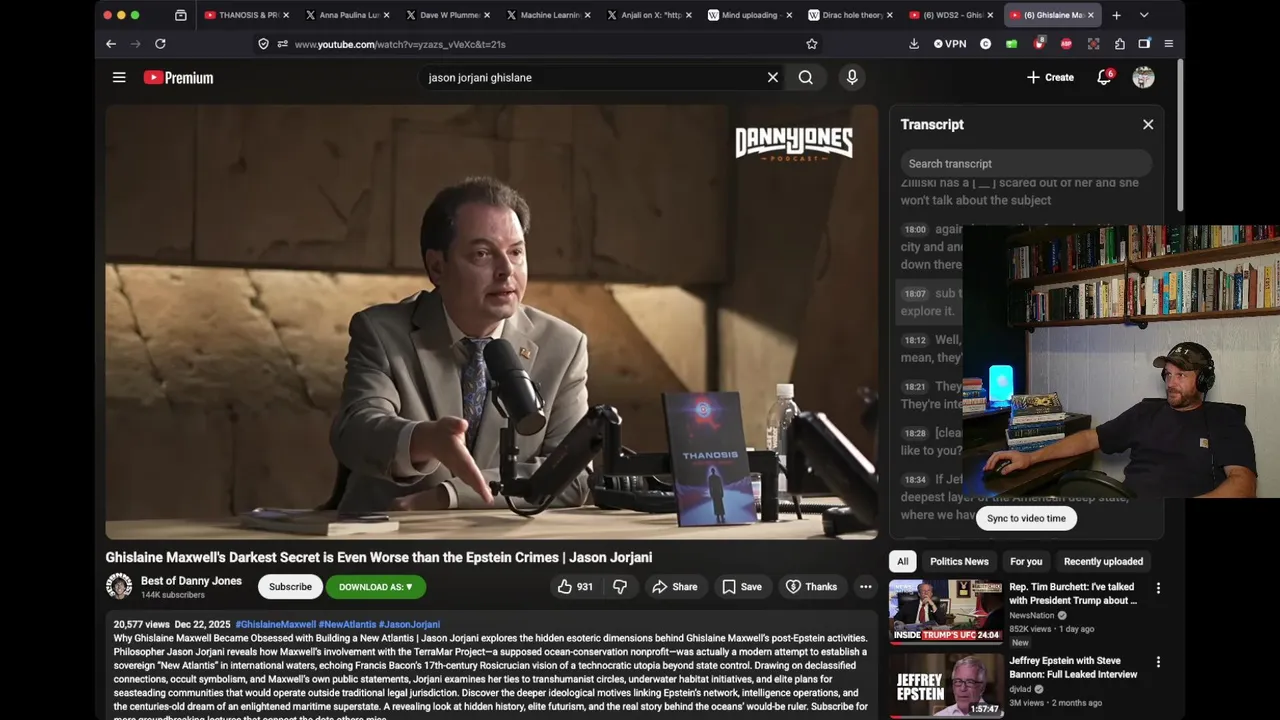The image size is (1280, 720).
Task: Open Rep. Tim Burchett video thumbnail
Action: pyautogui.click(x=946, y=611)
